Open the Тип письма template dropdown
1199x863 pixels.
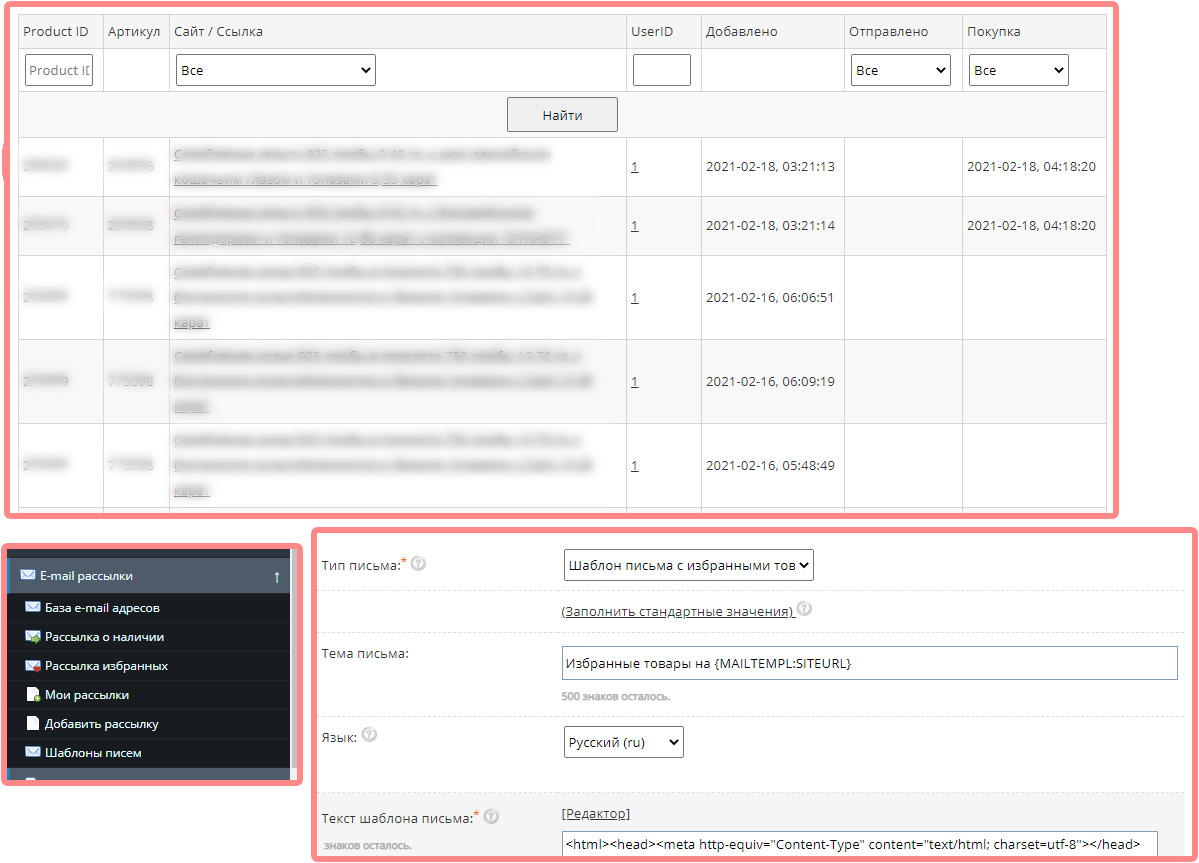[x=689, y=565]
